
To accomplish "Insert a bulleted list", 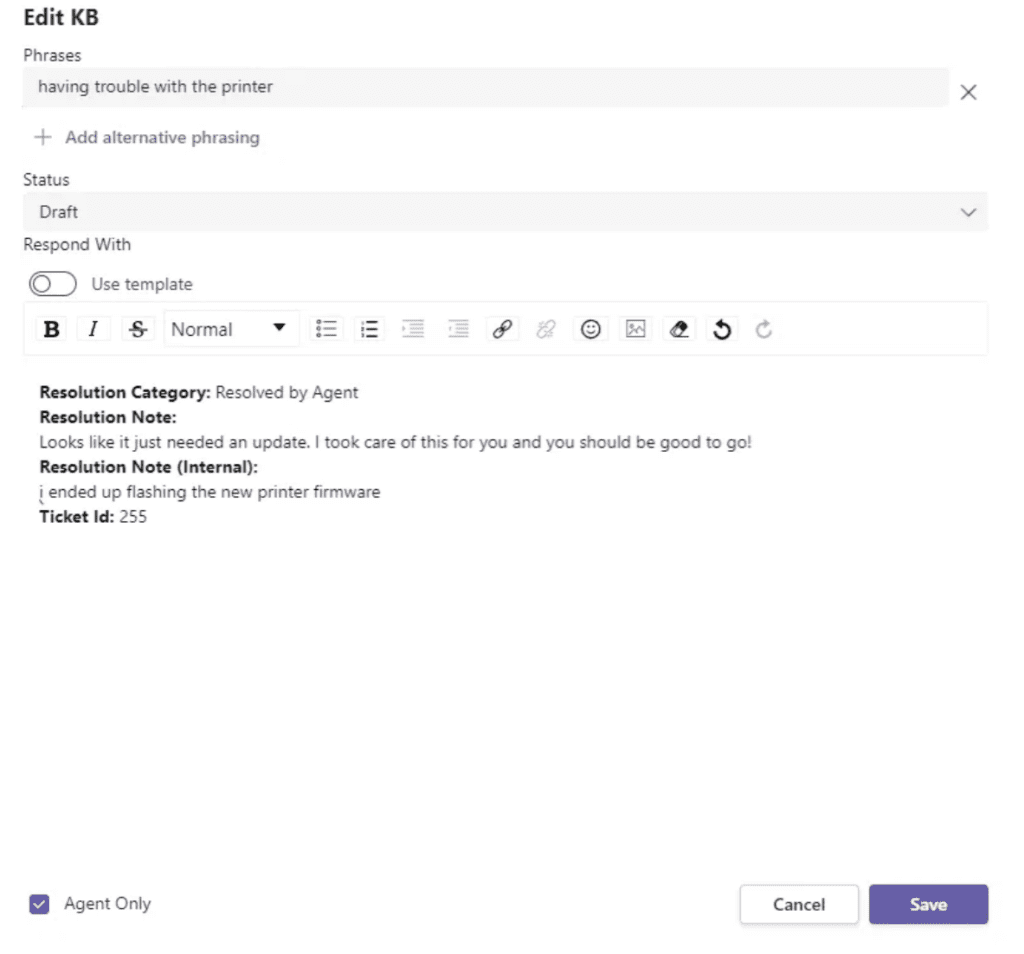I will [326, 329].
